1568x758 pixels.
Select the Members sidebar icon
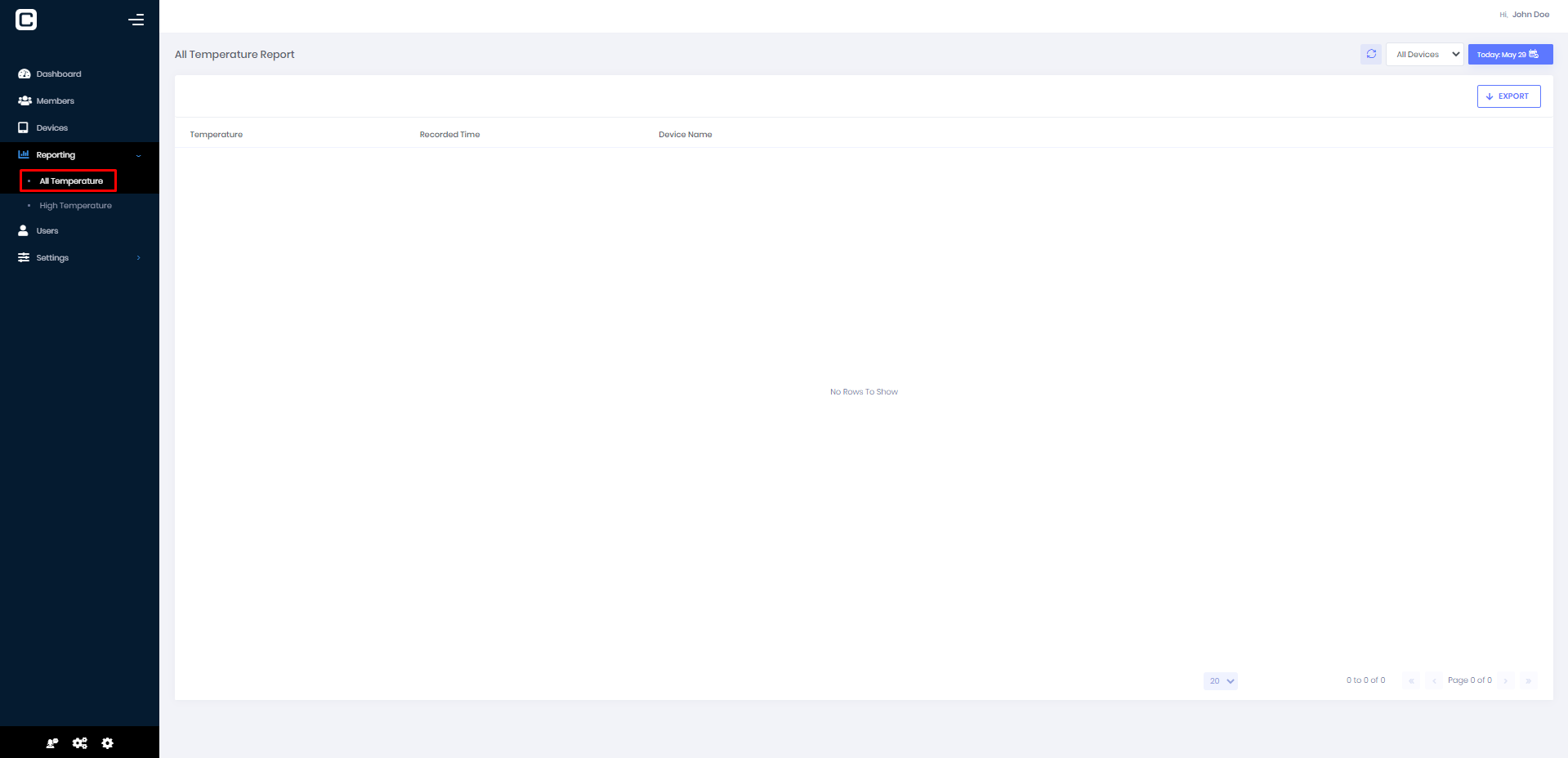pyautogui.click(x=25, y=100)
